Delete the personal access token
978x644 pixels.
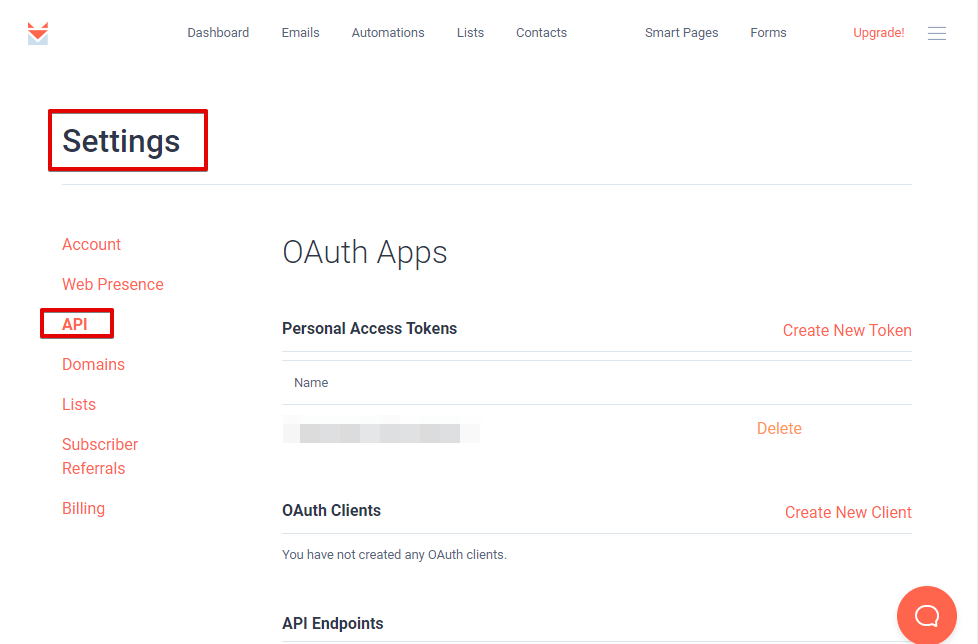click(779, 428)
